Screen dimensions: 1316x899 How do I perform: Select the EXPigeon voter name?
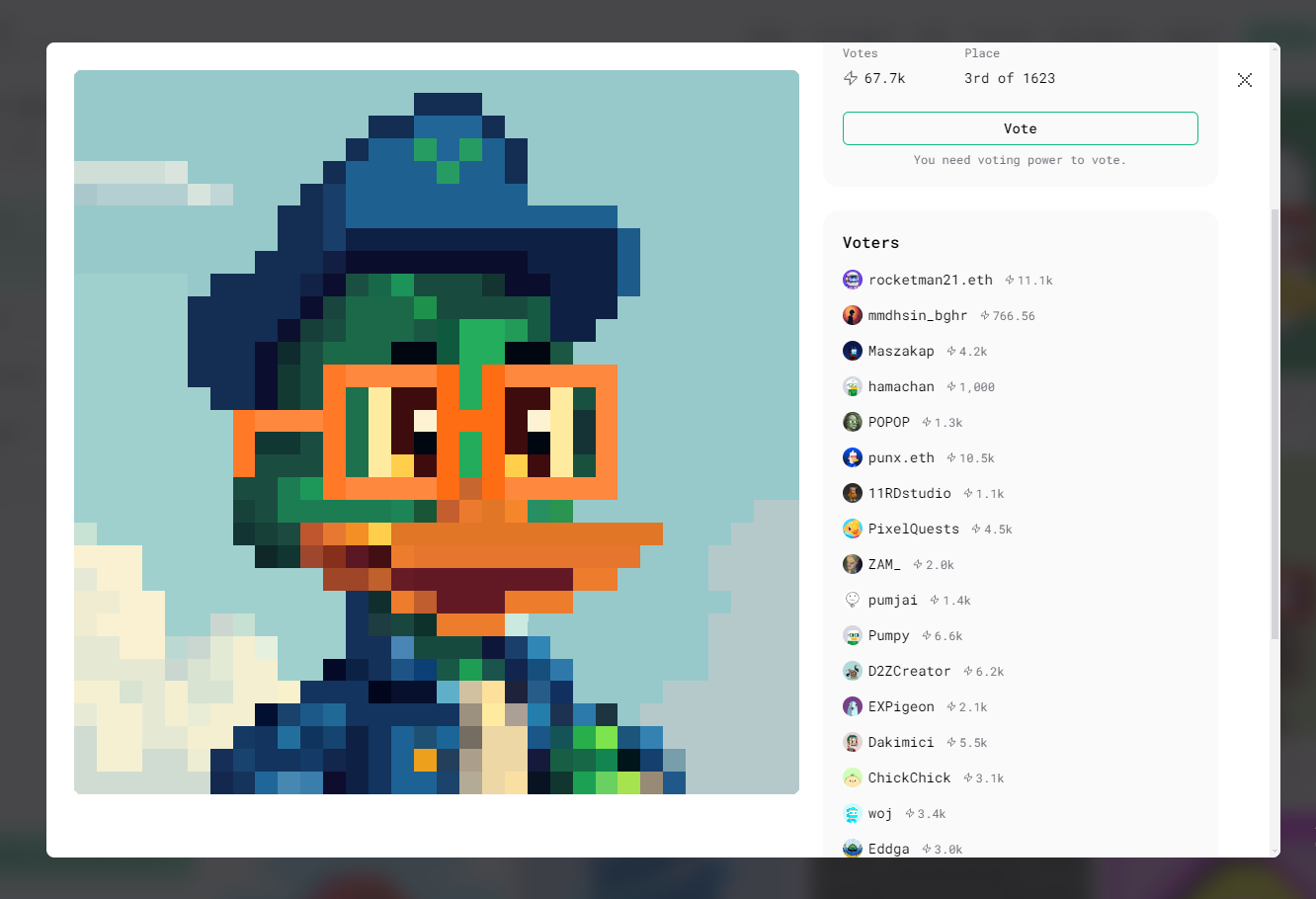pos(901,706)
